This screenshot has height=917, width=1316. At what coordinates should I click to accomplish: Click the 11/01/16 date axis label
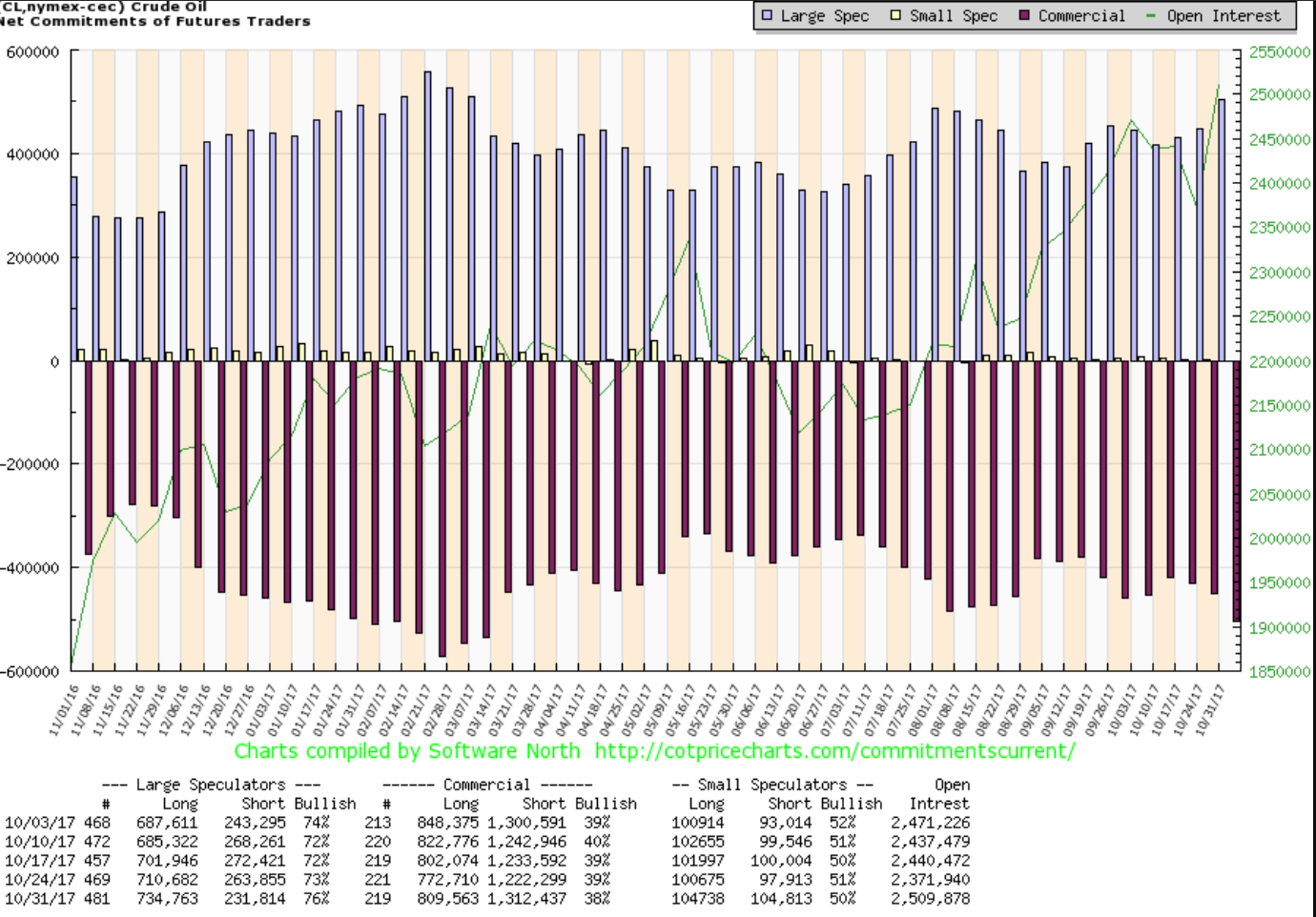point(62,709)
